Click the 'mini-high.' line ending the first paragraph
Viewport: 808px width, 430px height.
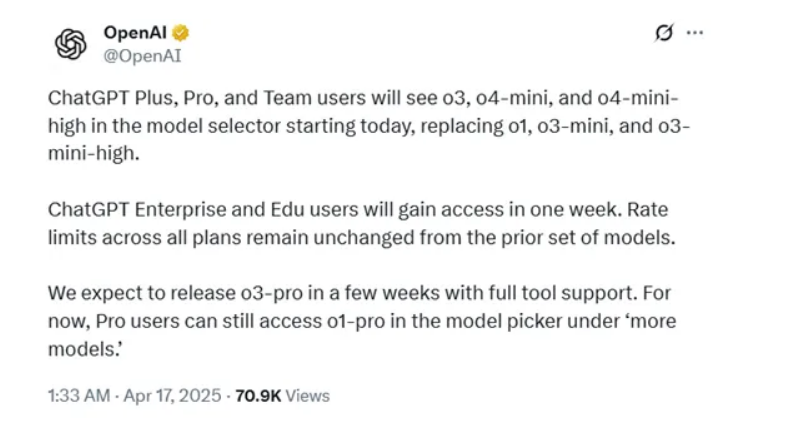[x=94, y=154]
